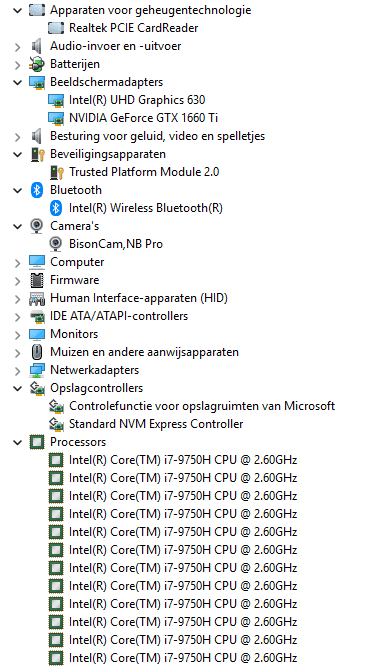This screenshot has height=671, width=371.
Task: Expand Audio-invoer en -uitvoer category
Action: click(18, 46)
